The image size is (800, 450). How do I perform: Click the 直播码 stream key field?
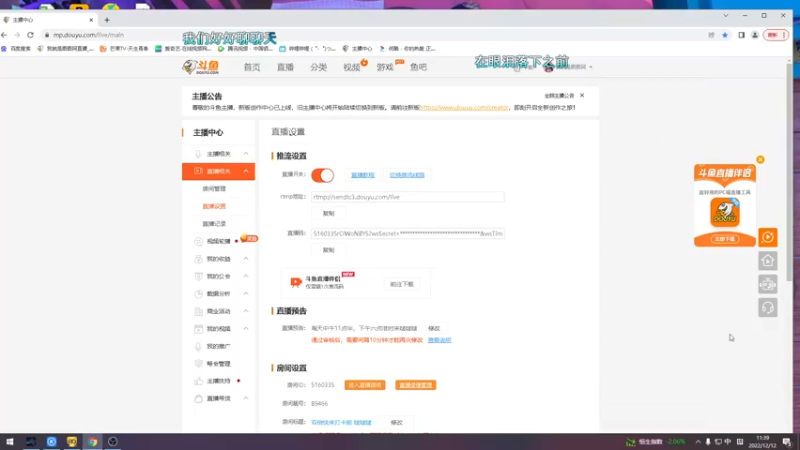[408, 234]
